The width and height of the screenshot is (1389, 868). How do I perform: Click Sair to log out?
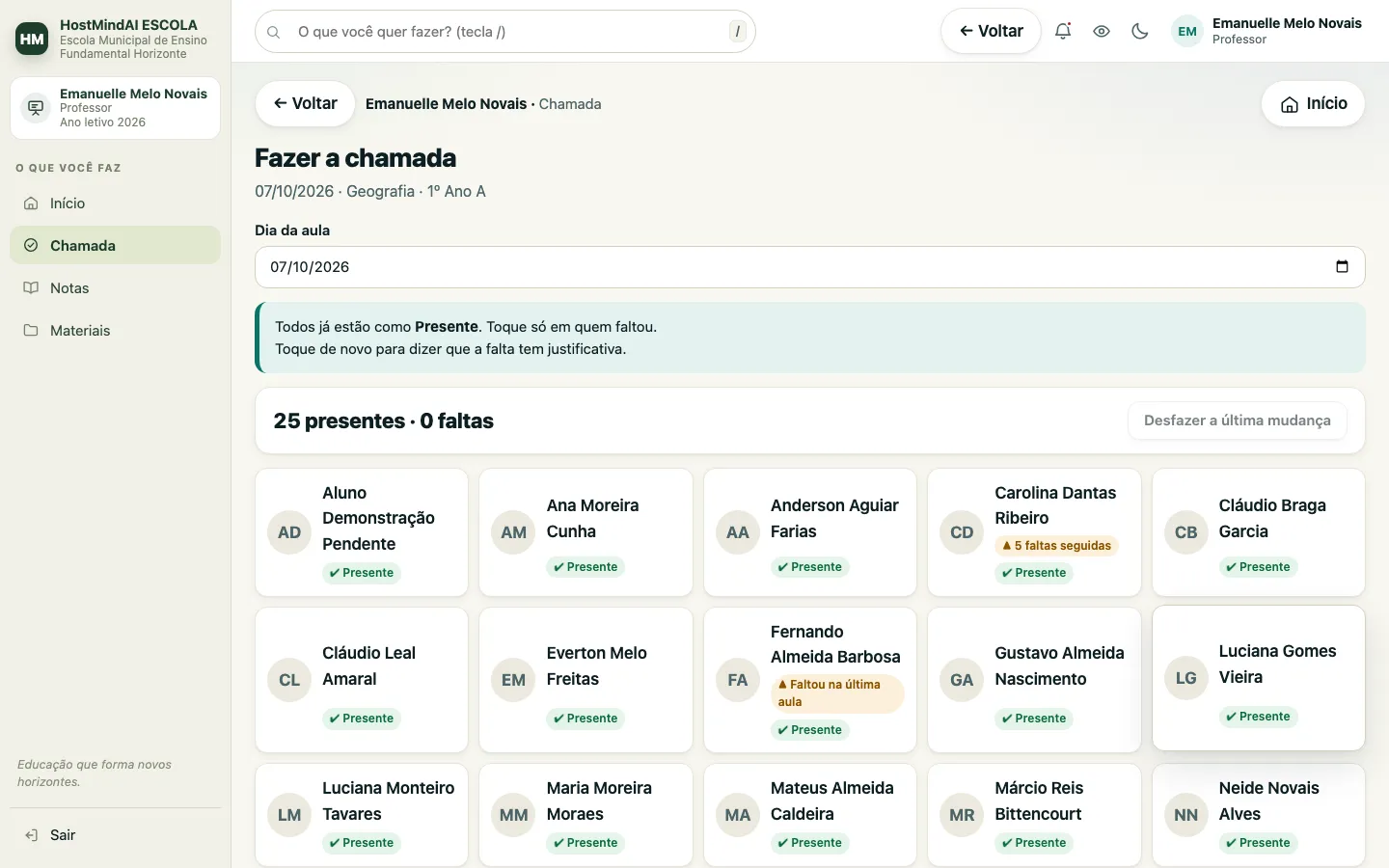point(115,835)
